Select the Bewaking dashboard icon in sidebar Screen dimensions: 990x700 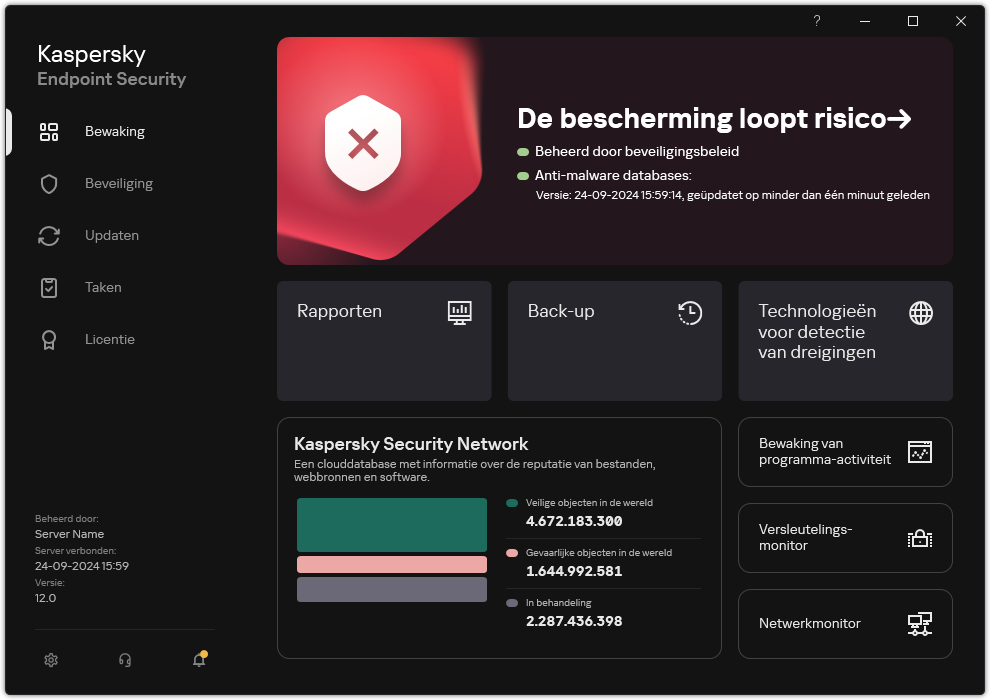click(49, 131)
